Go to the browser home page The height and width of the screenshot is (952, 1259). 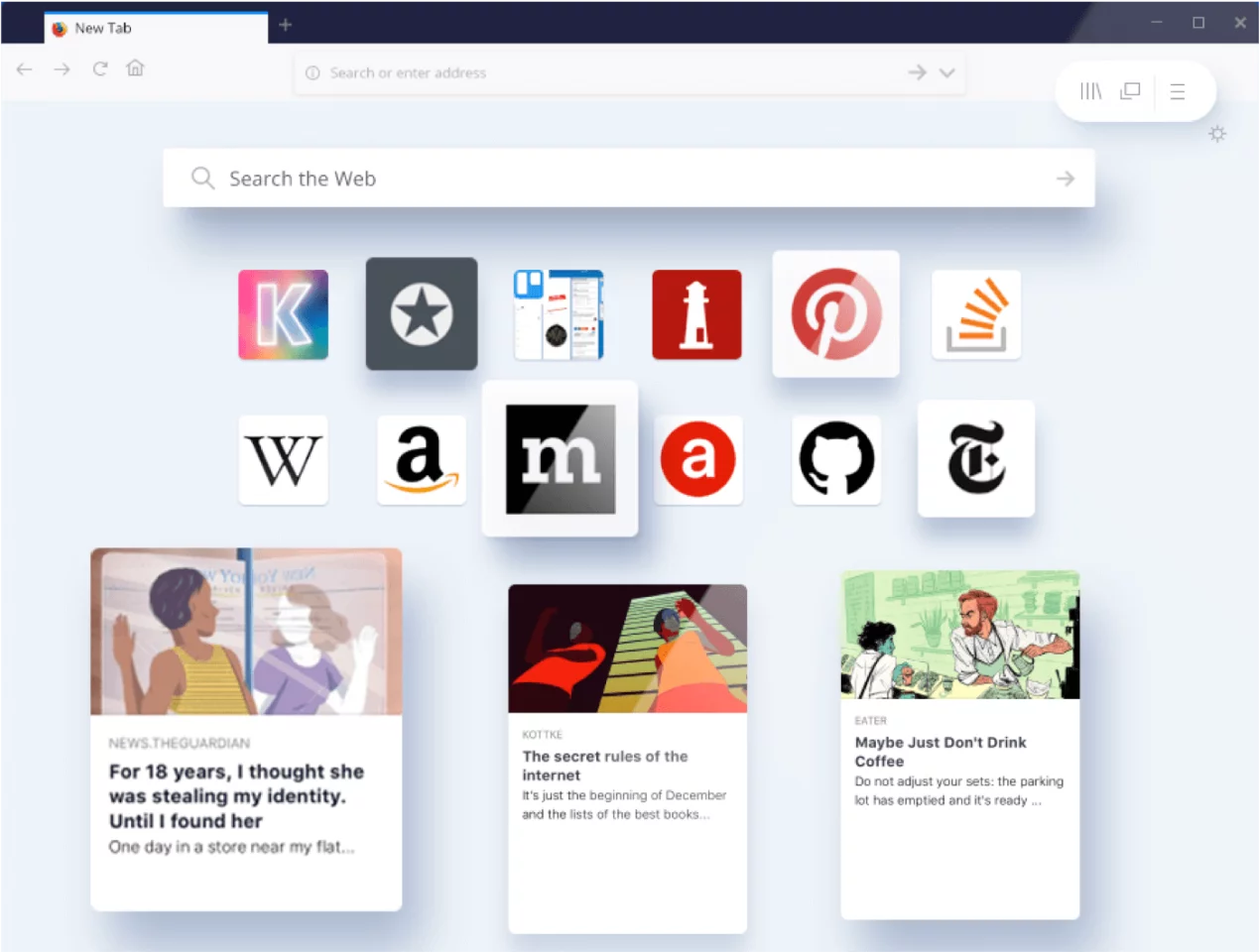pos(135,68)
